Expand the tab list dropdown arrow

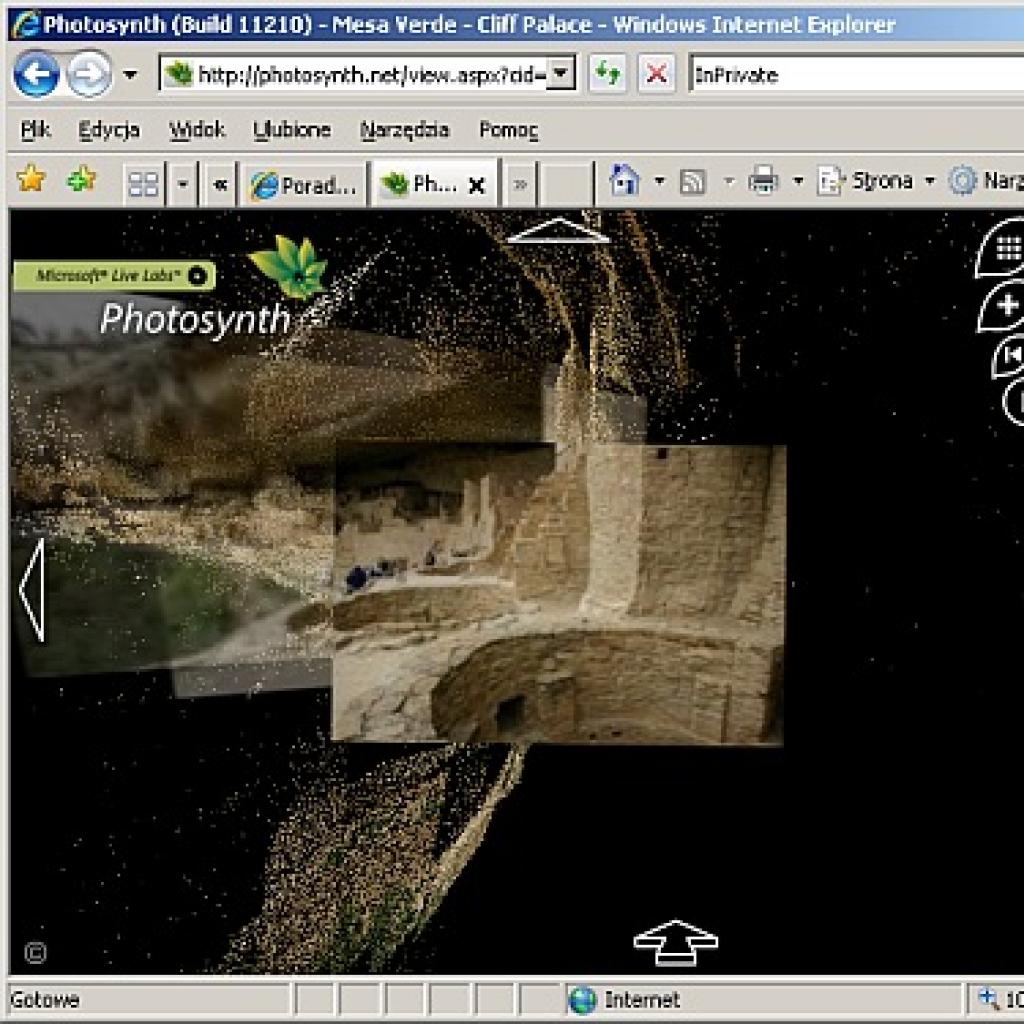[x=183, y=184]
